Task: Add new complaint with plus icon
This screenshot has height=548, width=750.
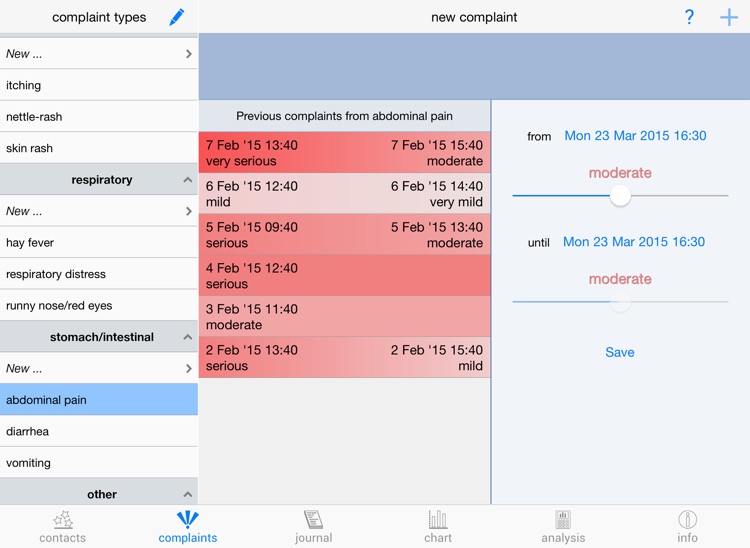Action: point(729,18)
